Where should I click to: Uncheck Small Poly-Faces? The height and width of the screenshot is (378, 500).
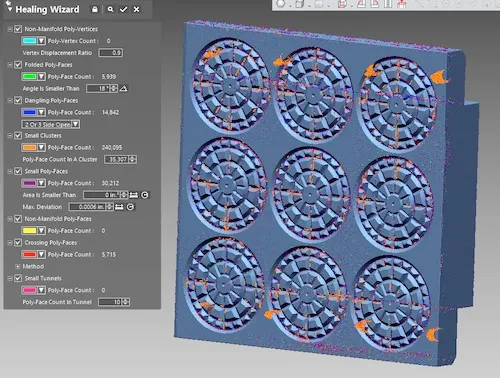18,171
